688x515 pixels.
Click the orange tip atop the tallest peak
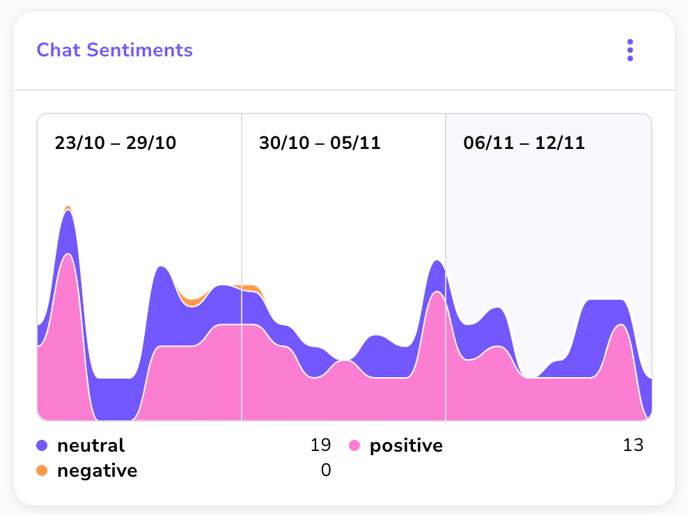68,208
